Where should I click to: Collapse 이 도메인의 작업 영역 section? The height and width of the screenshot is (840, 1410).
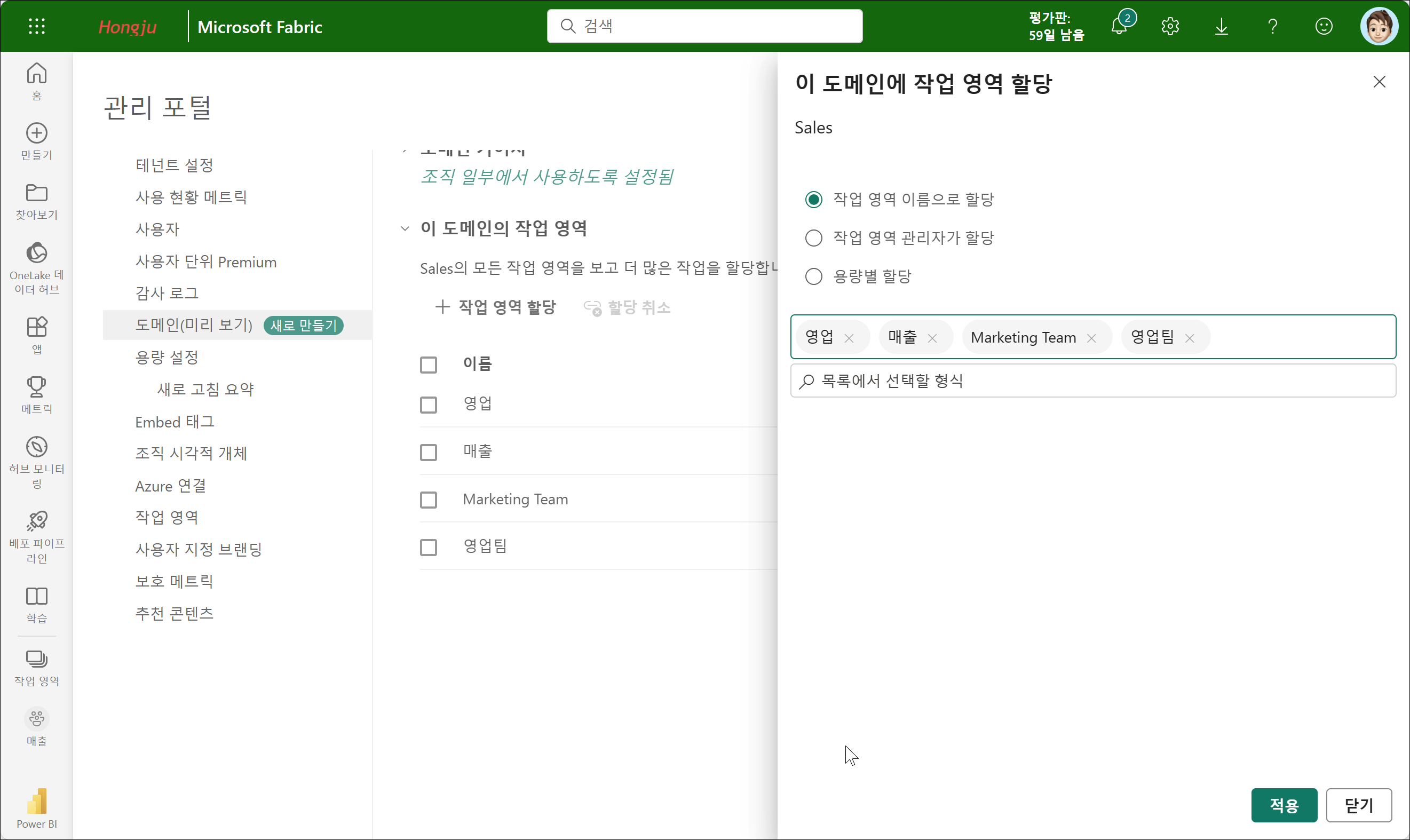(x=405, y=229)
